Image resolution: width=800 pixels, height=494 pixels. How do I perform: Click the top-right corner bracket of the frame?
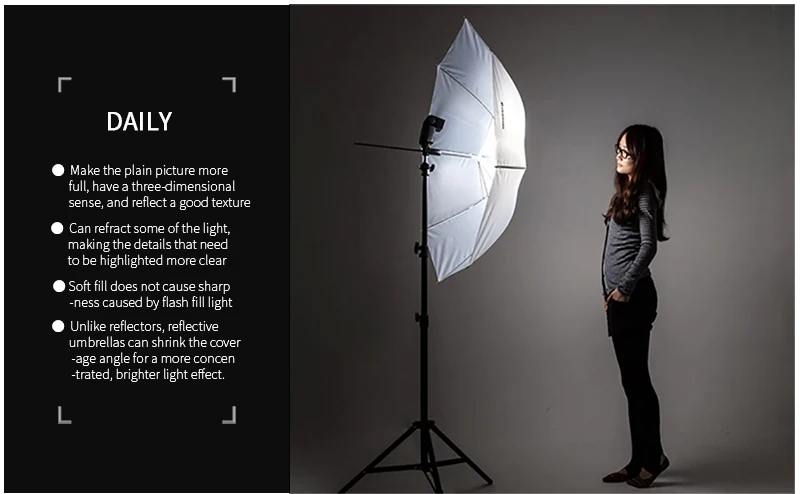pyautogui.click(x=230, y=84)
